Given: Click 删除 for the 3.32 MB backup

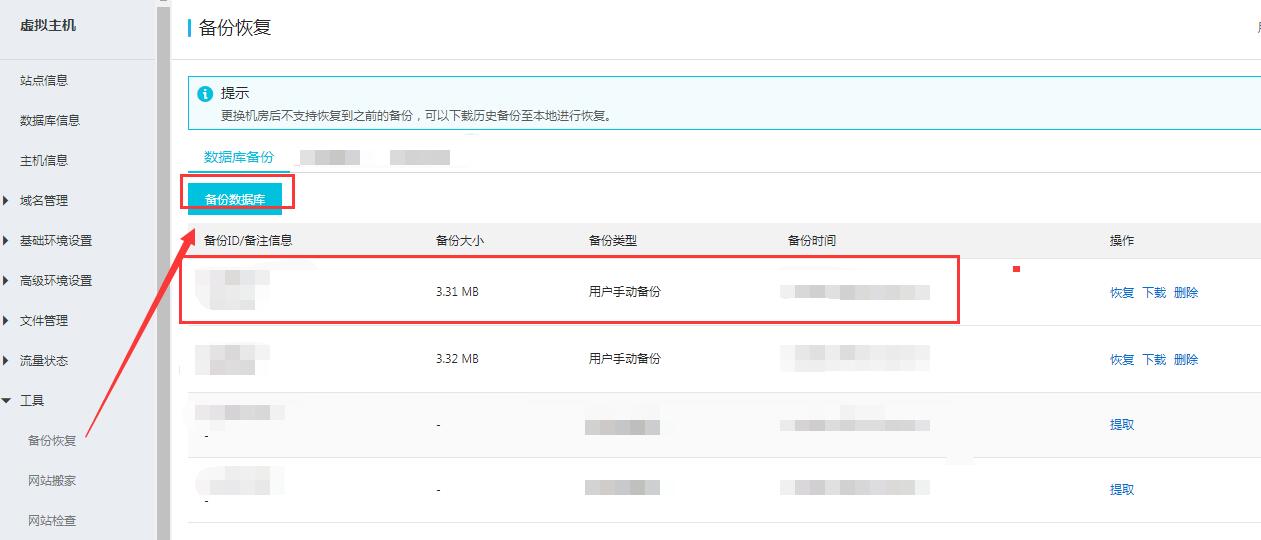Looking at the screenshot, I should [x=1186, y=359].
